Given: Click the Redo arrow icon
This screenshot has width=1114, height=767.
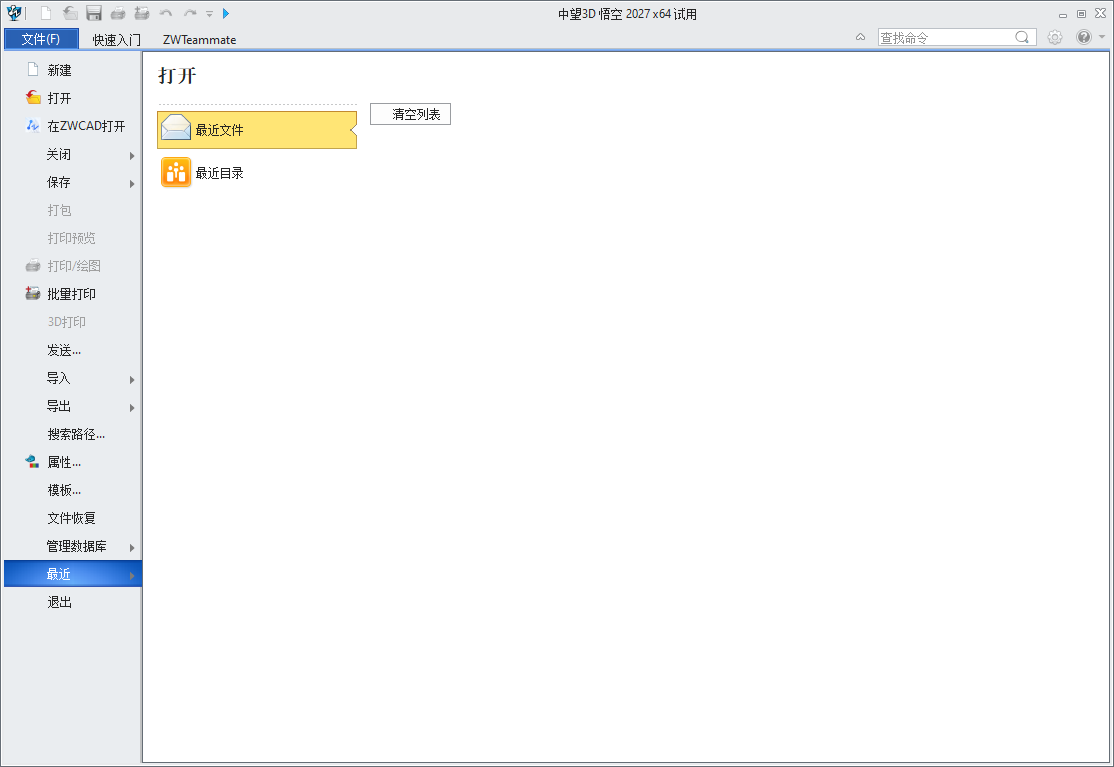Looking at the screenshot, I should coord(190,13).
